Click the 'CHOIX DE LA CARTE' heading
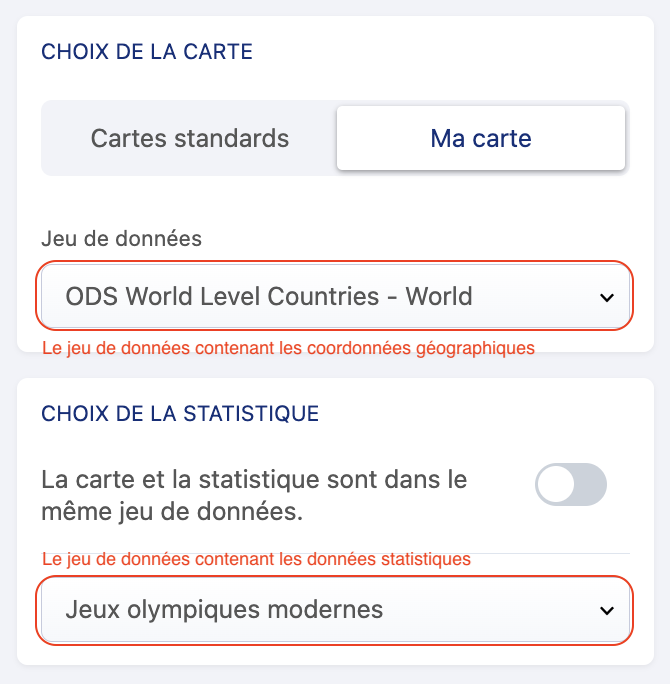Image resolution: width=670 pixels, height=684 pixels. click(x=146, y=51)
